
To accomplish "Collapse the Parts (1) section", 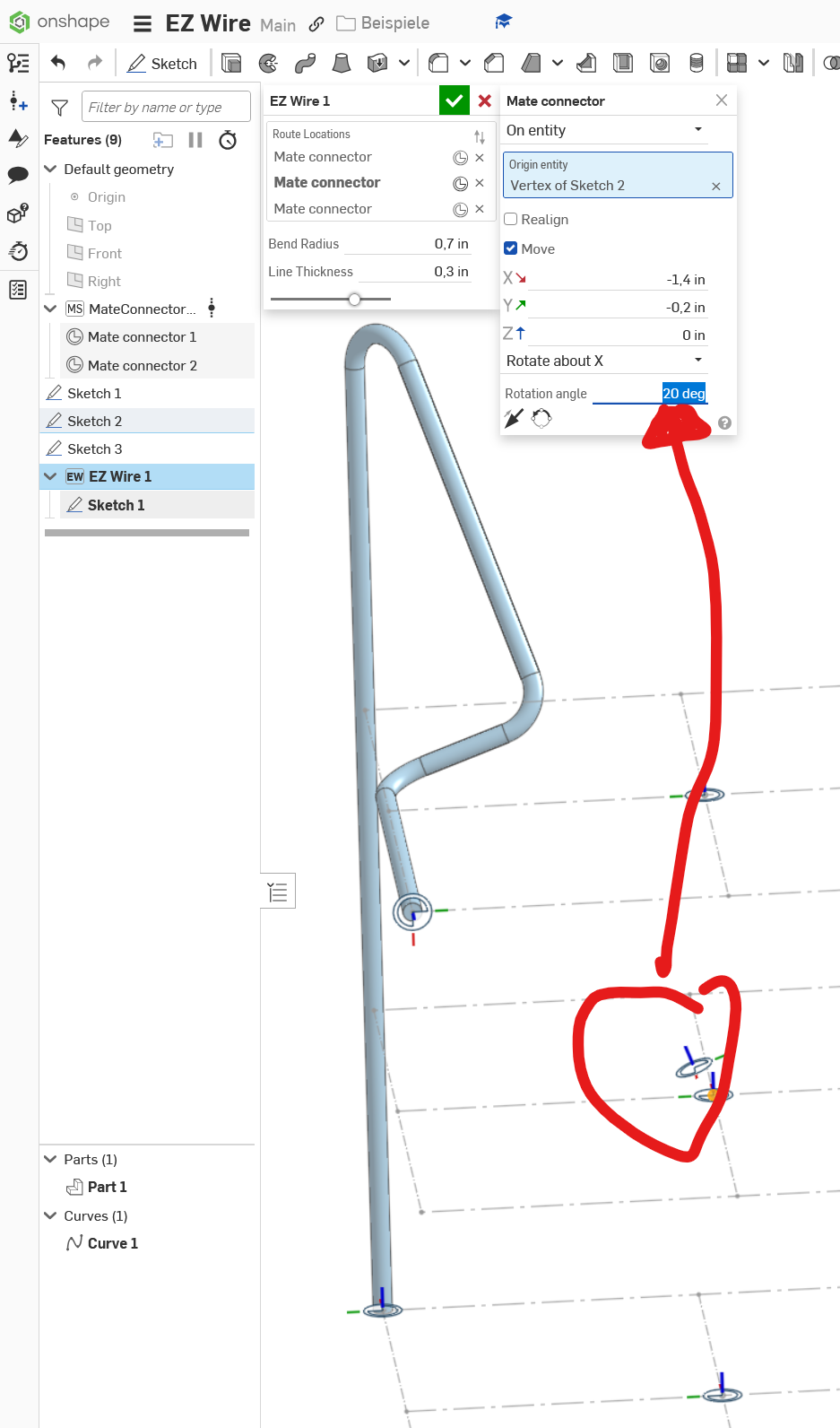I will tap(50, 1159).
